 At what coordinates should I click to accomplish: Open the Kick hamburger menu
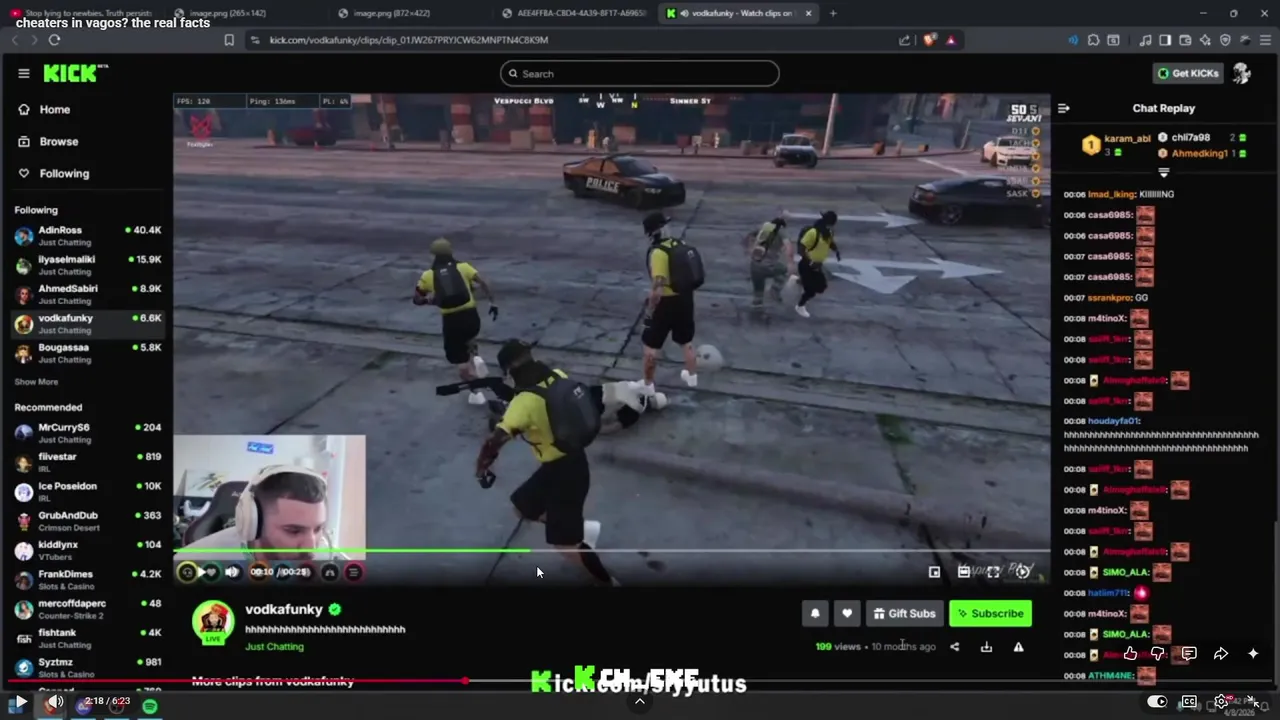[x=24, y=73]
